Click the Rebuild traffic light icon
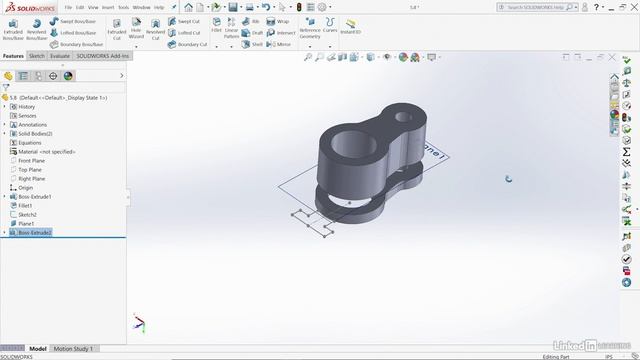Image resolution: width=640 pixels, height=360 pixels. coord(299,7)
